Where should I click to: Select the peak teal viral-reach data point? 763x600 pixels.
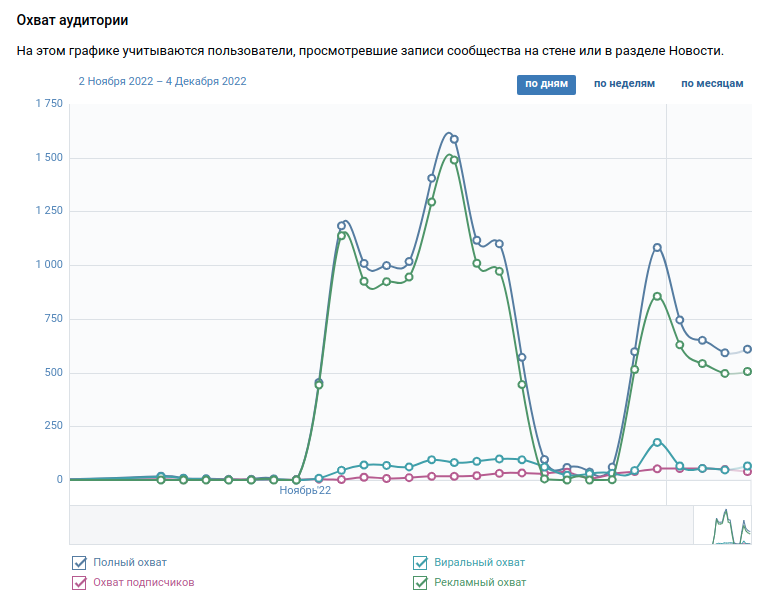[657, 442]
